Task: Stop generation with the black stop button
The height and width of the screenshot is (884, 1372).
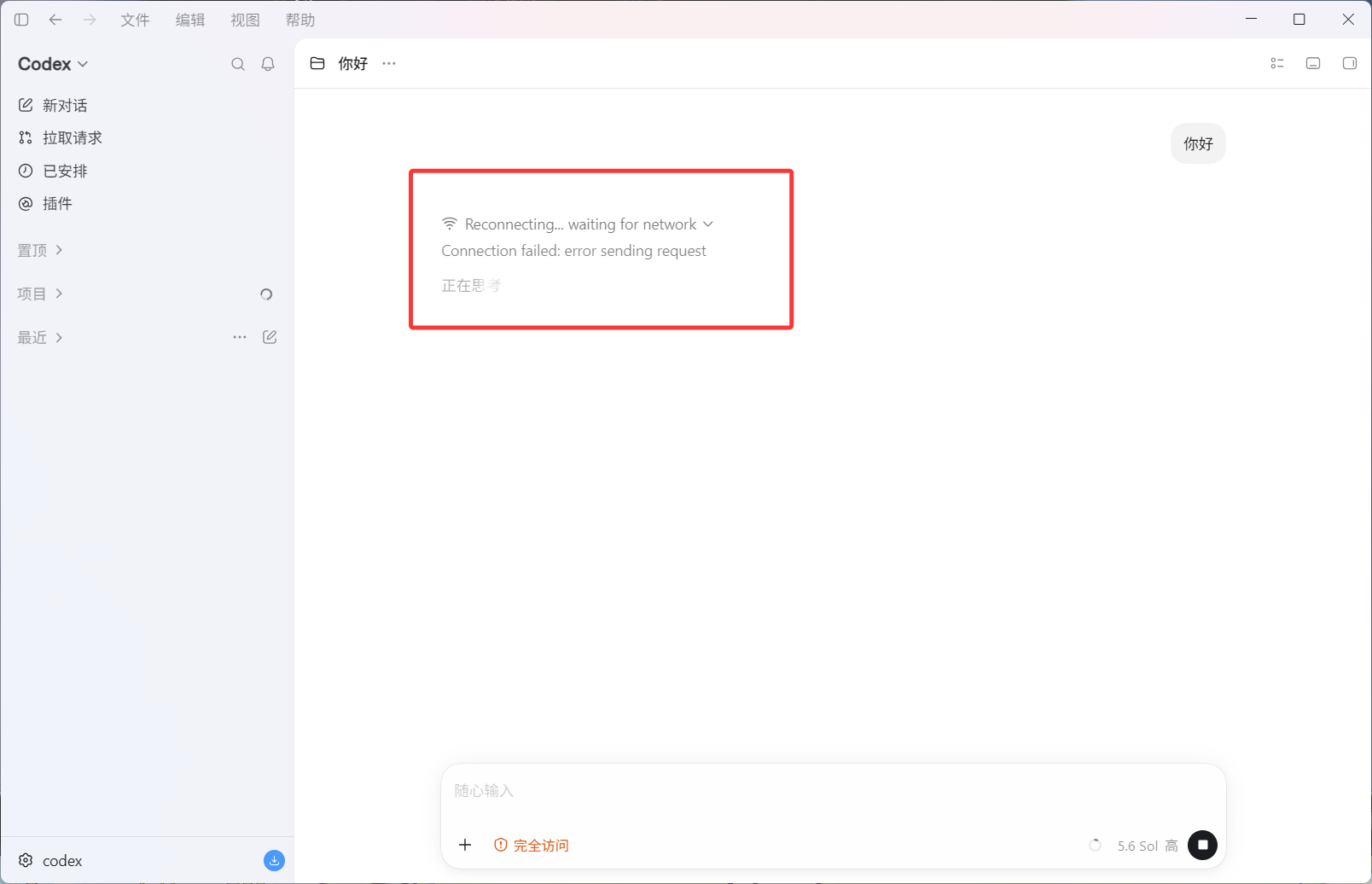Action: [x=1203, y=845]
